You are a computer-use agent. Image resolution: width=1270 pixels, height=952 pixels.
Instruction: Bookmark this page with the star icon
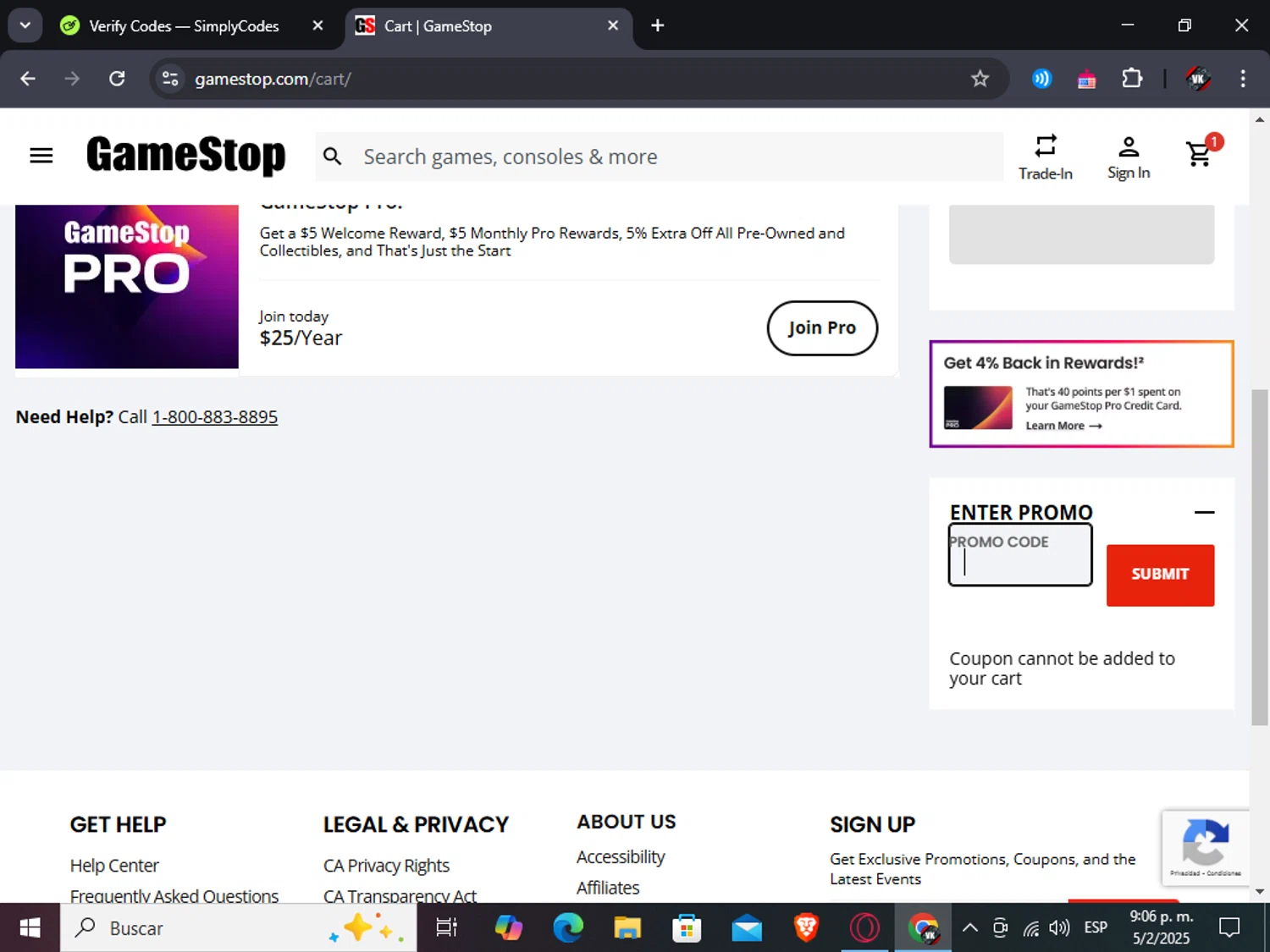click(x=980, y=79)
